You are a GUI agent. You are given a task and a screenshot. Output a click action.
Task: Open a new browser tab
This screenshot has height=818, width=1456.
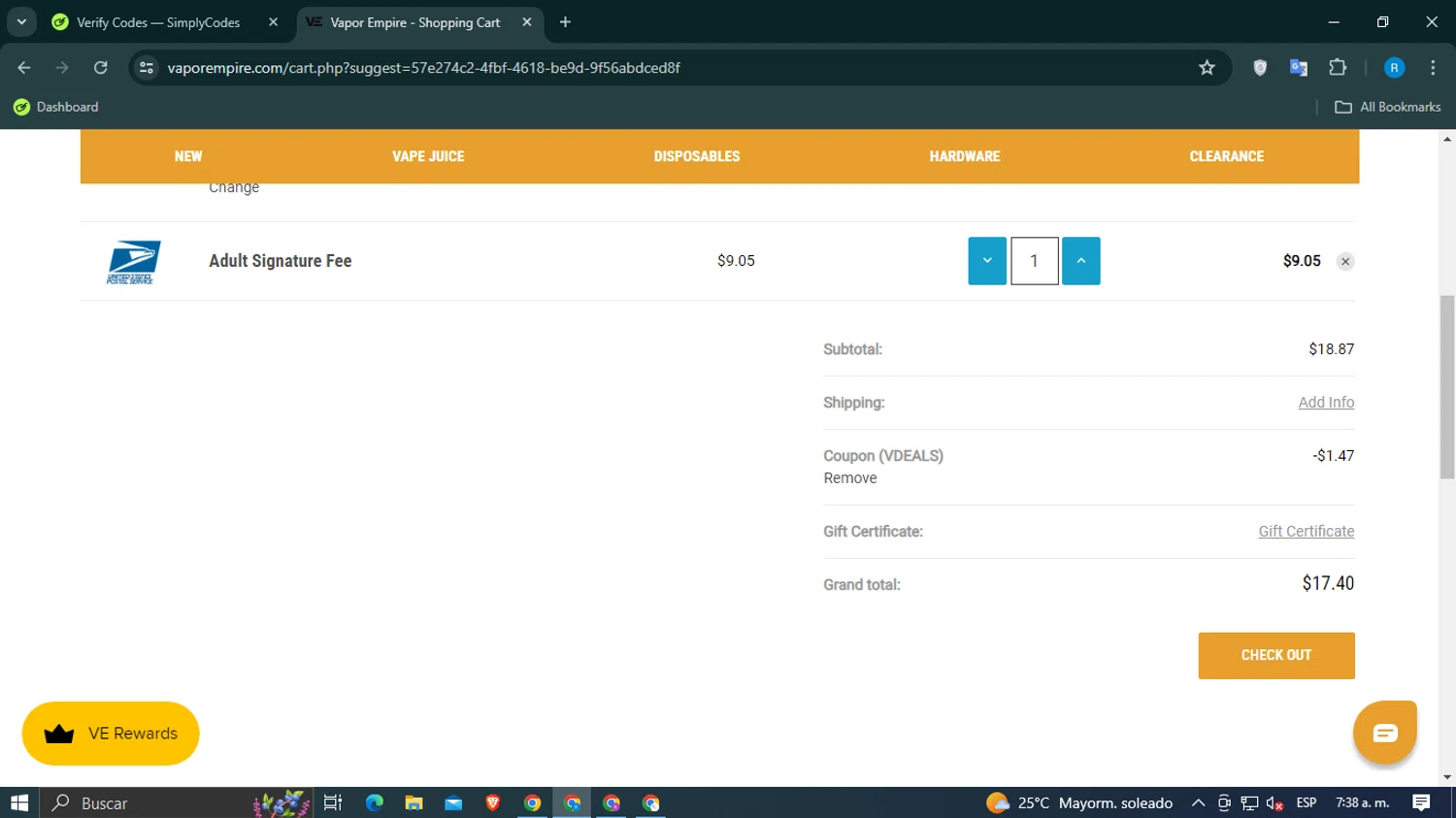(565, 22)
